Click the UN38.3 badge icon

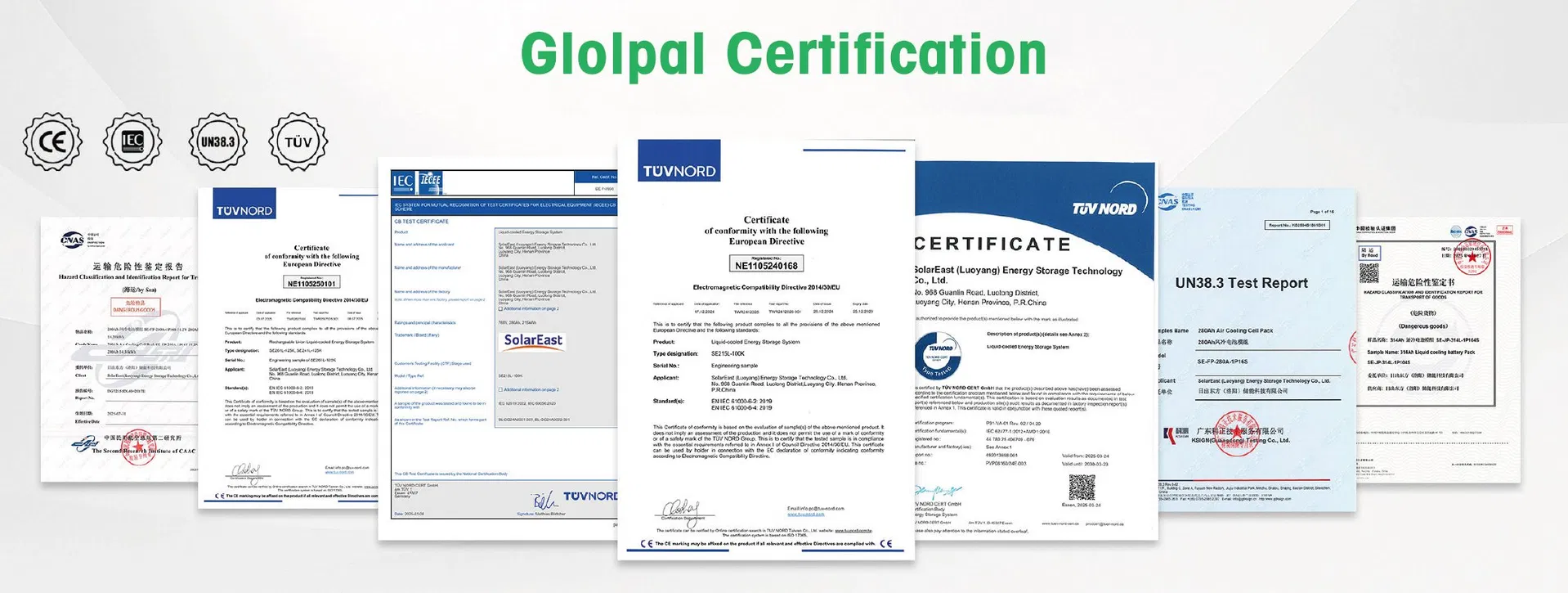coord(217,142)
